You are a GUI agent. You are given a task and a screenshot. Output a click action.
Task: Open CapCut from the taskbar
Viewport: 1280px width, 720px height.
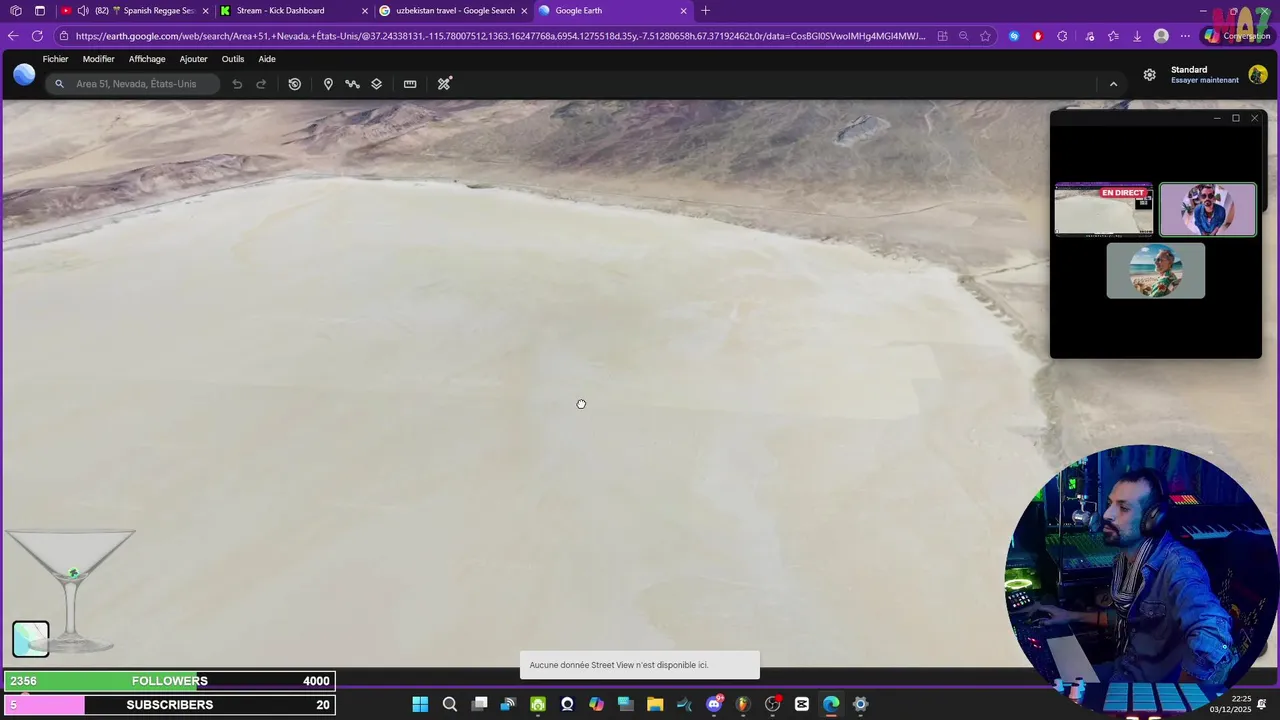pos(802,705)
